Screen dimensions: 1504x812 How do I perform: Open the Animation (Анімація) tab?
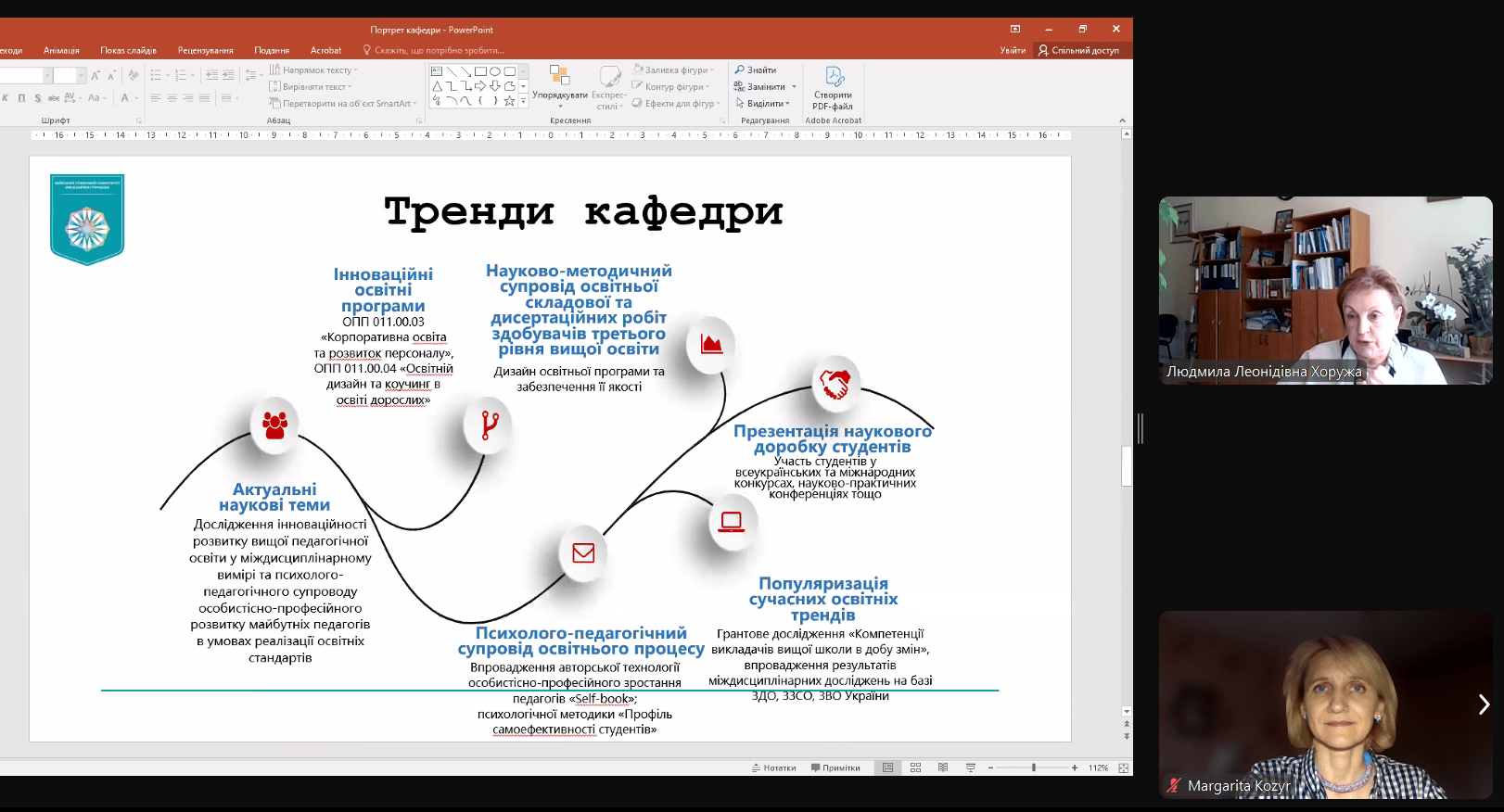coord(61,50)
